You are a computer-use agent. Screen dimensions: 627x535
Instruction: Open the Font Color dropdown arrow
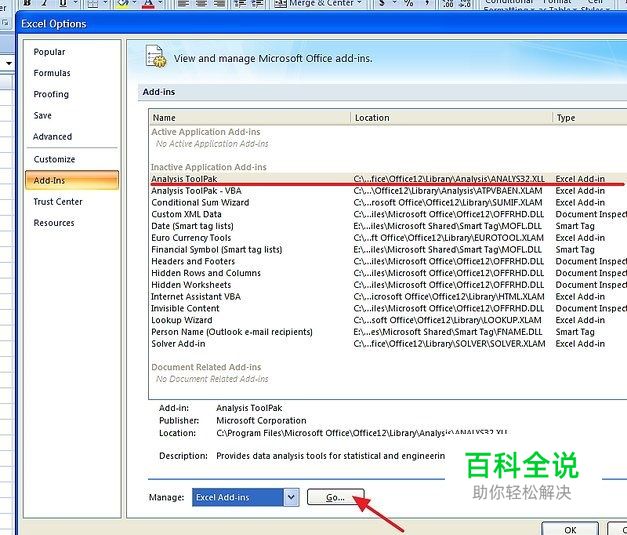(x=160, y=3)
